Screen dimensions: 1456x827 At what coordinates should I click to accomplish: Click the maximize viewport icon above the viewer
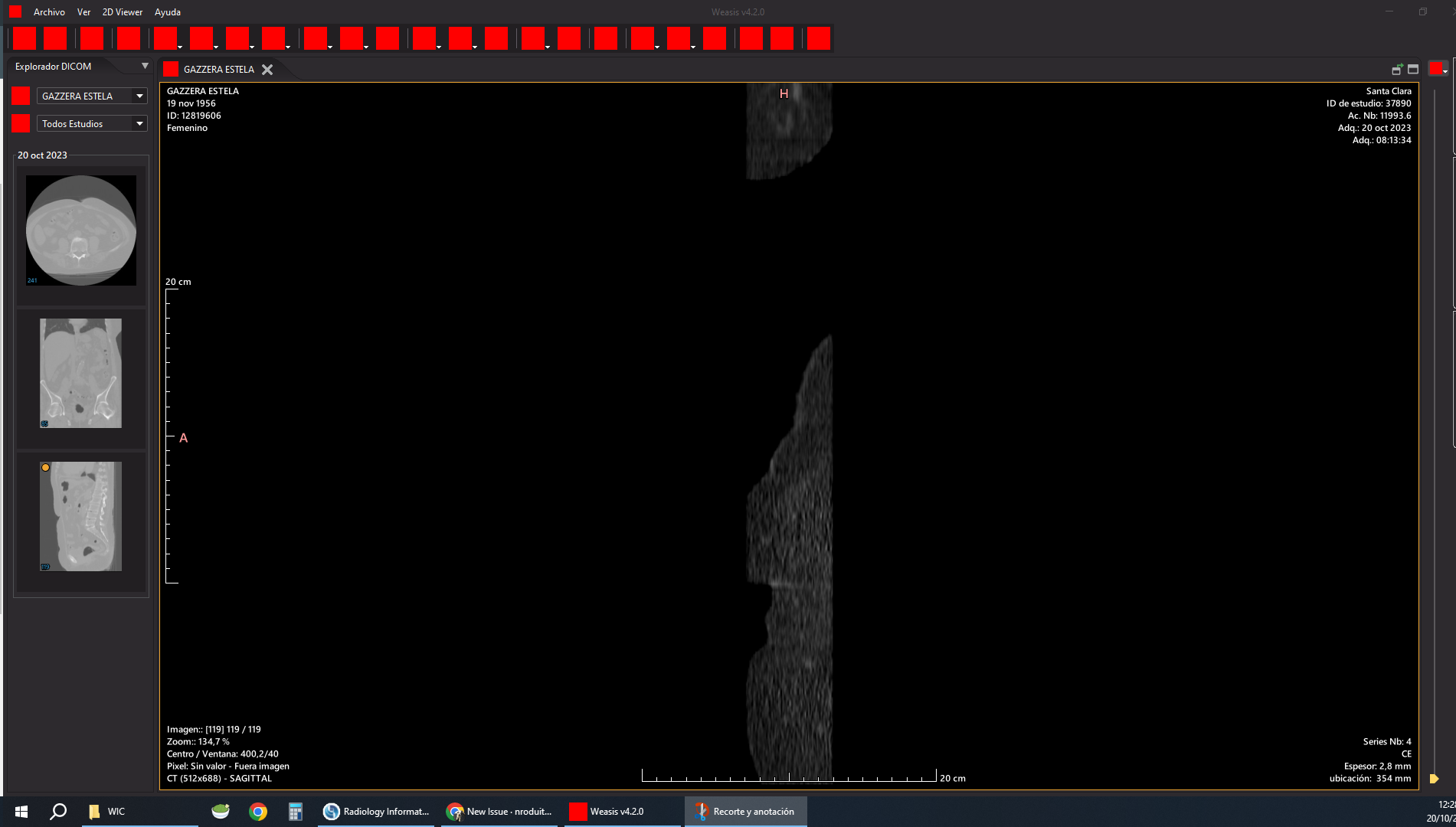click(x=1413, y=69)
